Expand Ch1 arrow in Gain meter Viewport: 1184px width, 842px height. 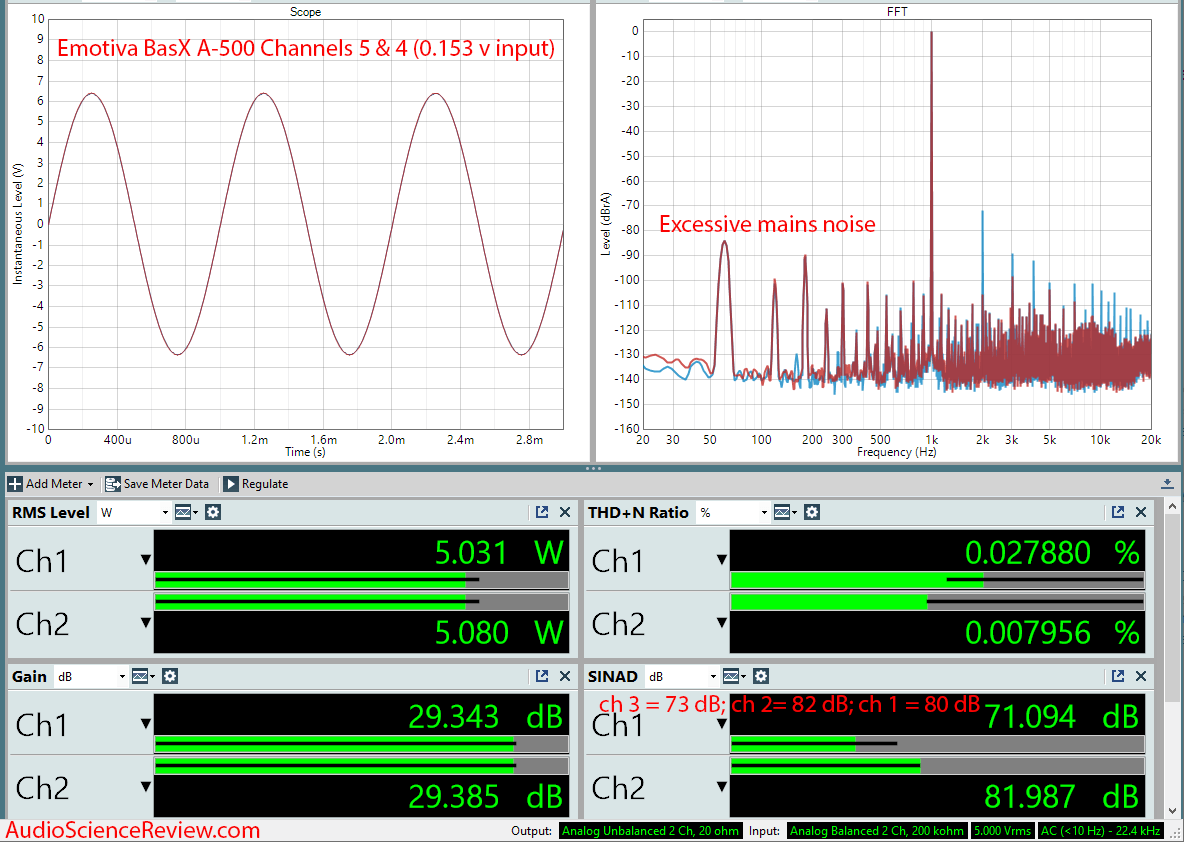(x=146, y=723)
